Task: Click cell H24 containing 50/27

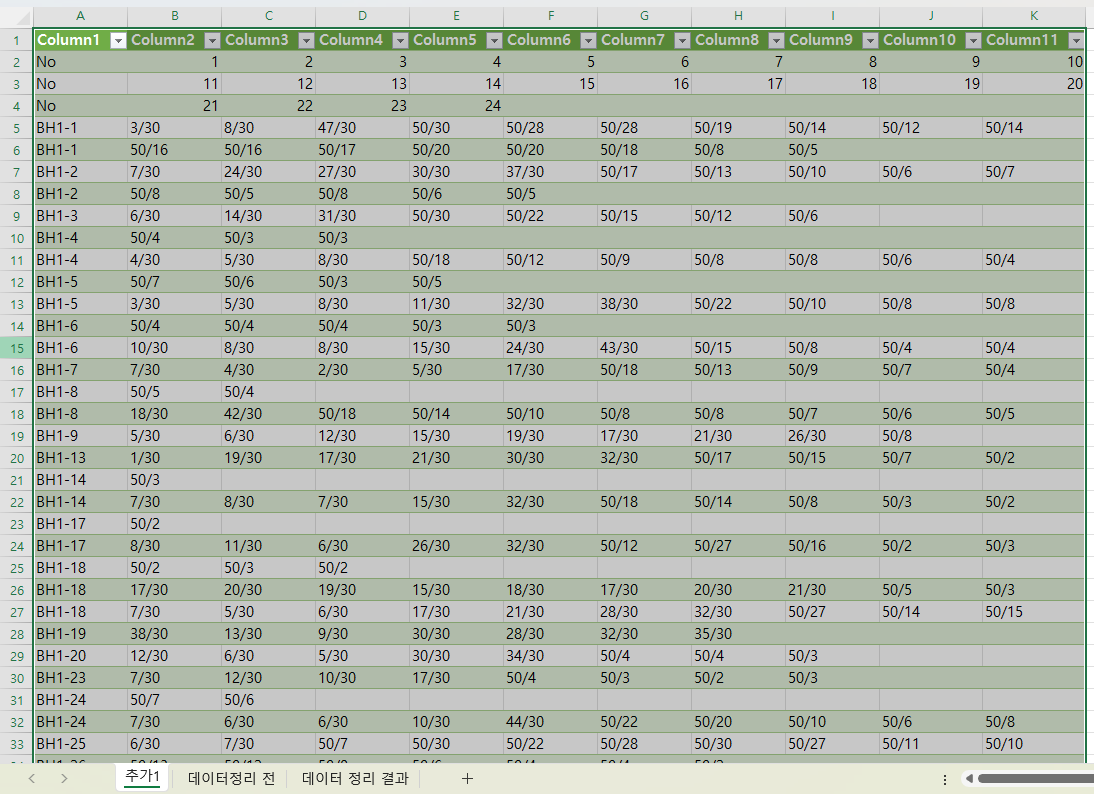Action: click(738, 546)
